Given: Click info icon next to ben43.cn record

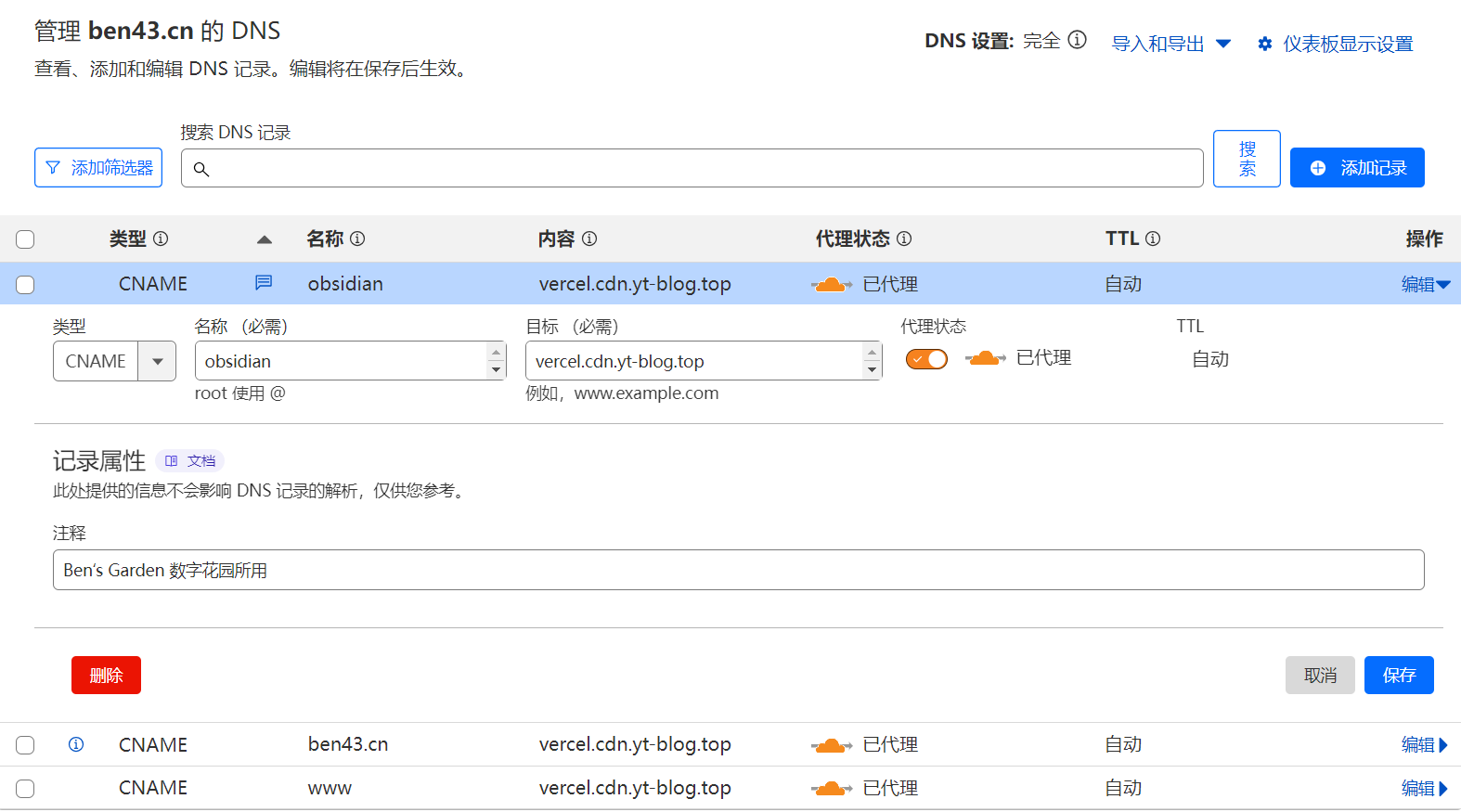Looking at the screenshot, I should click(76, 744).
